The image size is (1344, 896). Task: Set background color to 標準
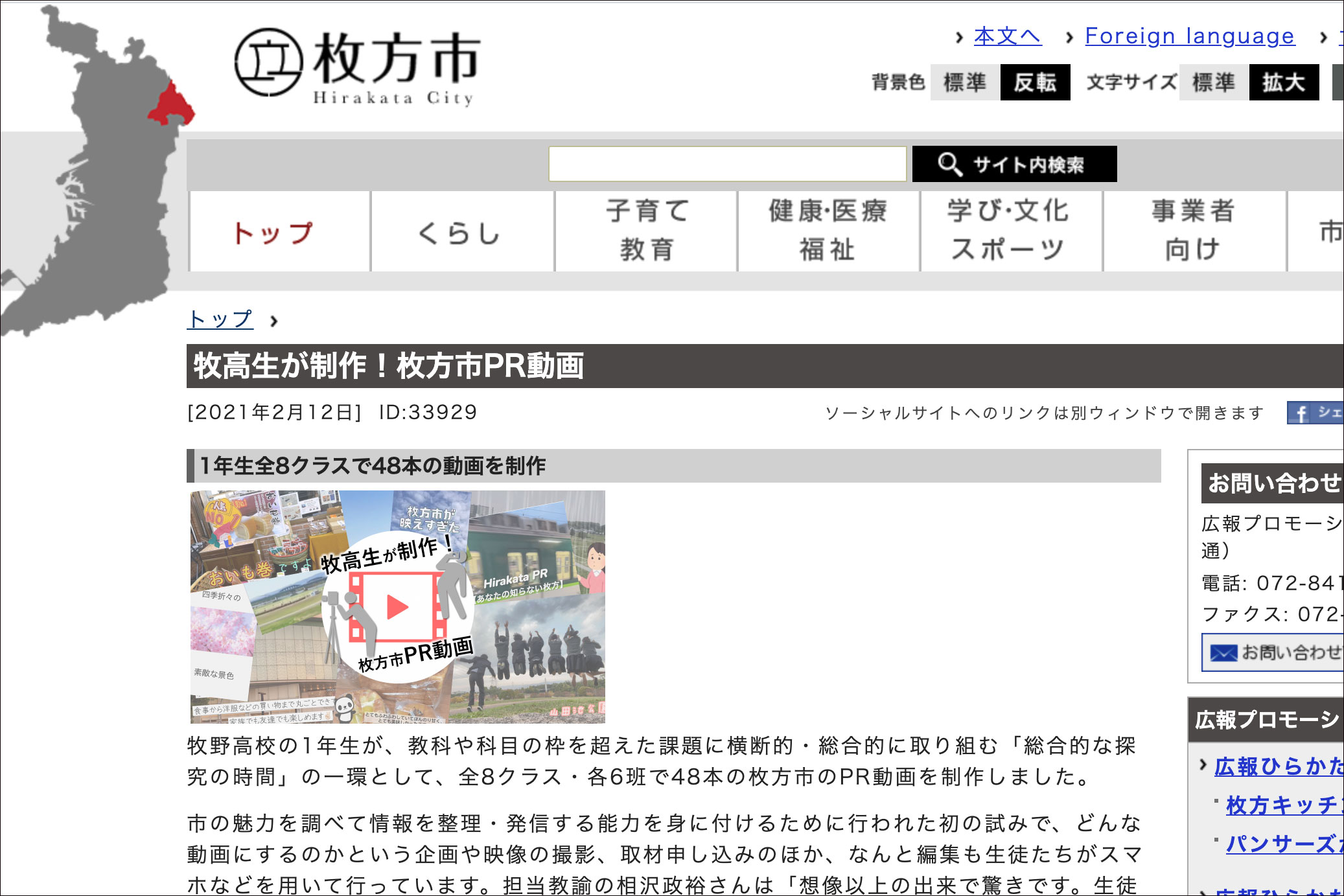click(964, 82)
